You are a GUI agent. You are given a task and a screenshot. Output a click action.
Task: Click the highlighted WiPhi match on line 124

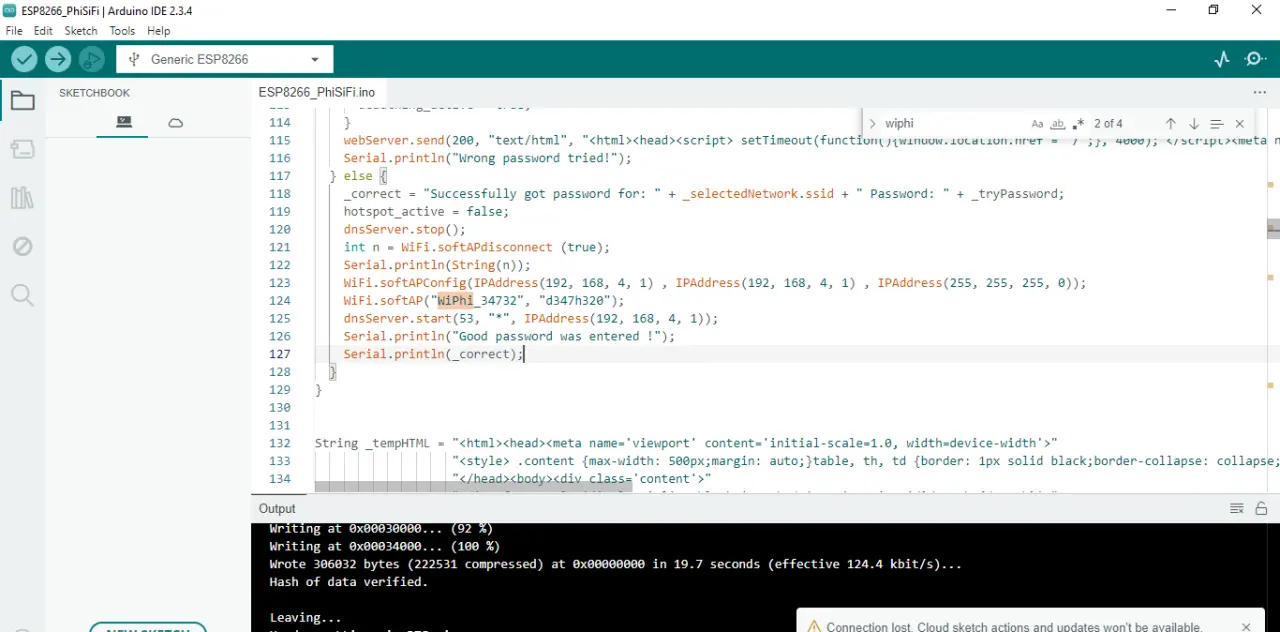pyautogui.click(x=455, y=300)
